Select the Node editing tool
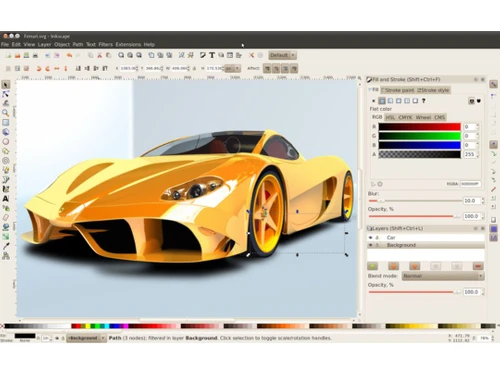Screen dimensions: 500x375 pyautogui.click(x=6, y=94)
